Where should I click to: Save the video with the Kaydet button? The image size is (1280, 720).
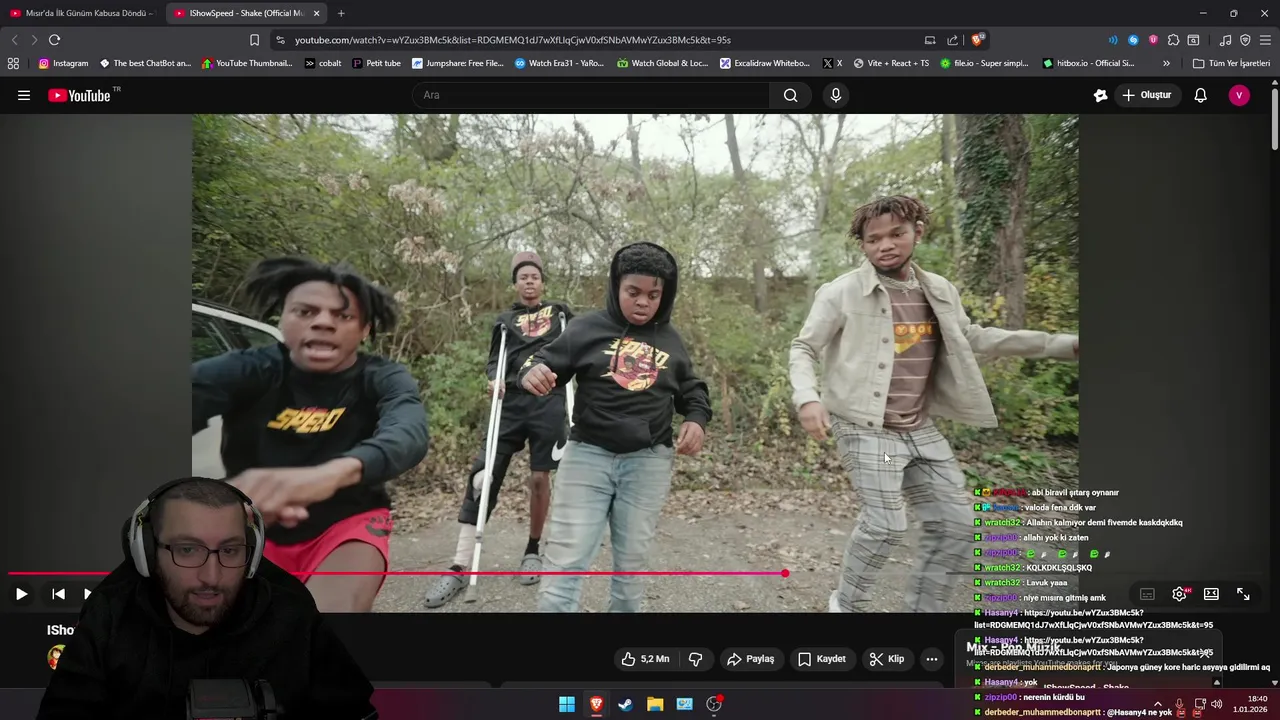pos(822,659)
